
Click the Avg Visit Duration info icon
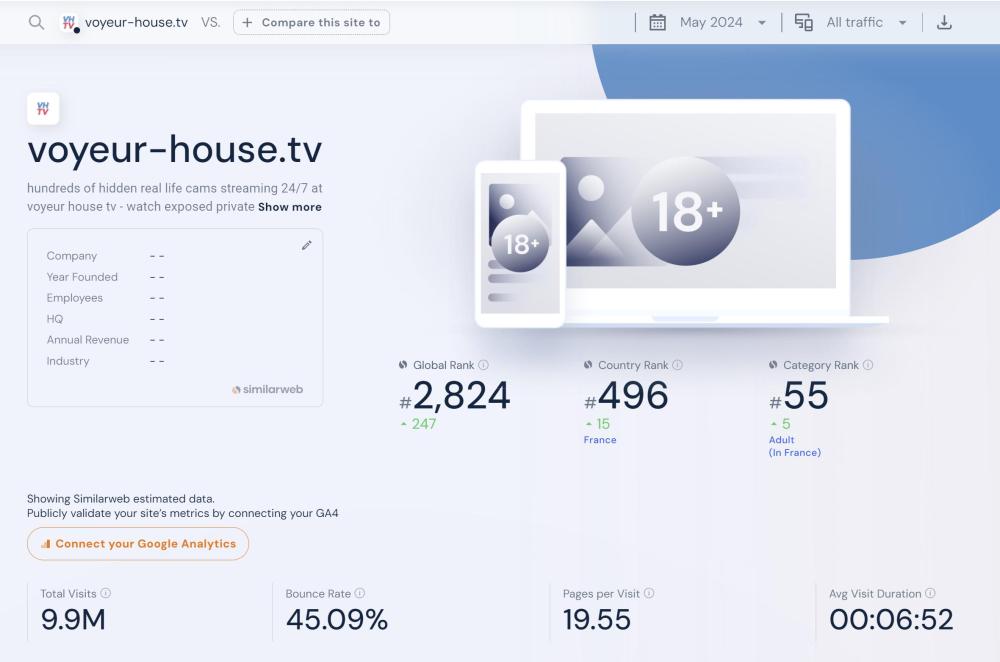[x=931, y=594]
